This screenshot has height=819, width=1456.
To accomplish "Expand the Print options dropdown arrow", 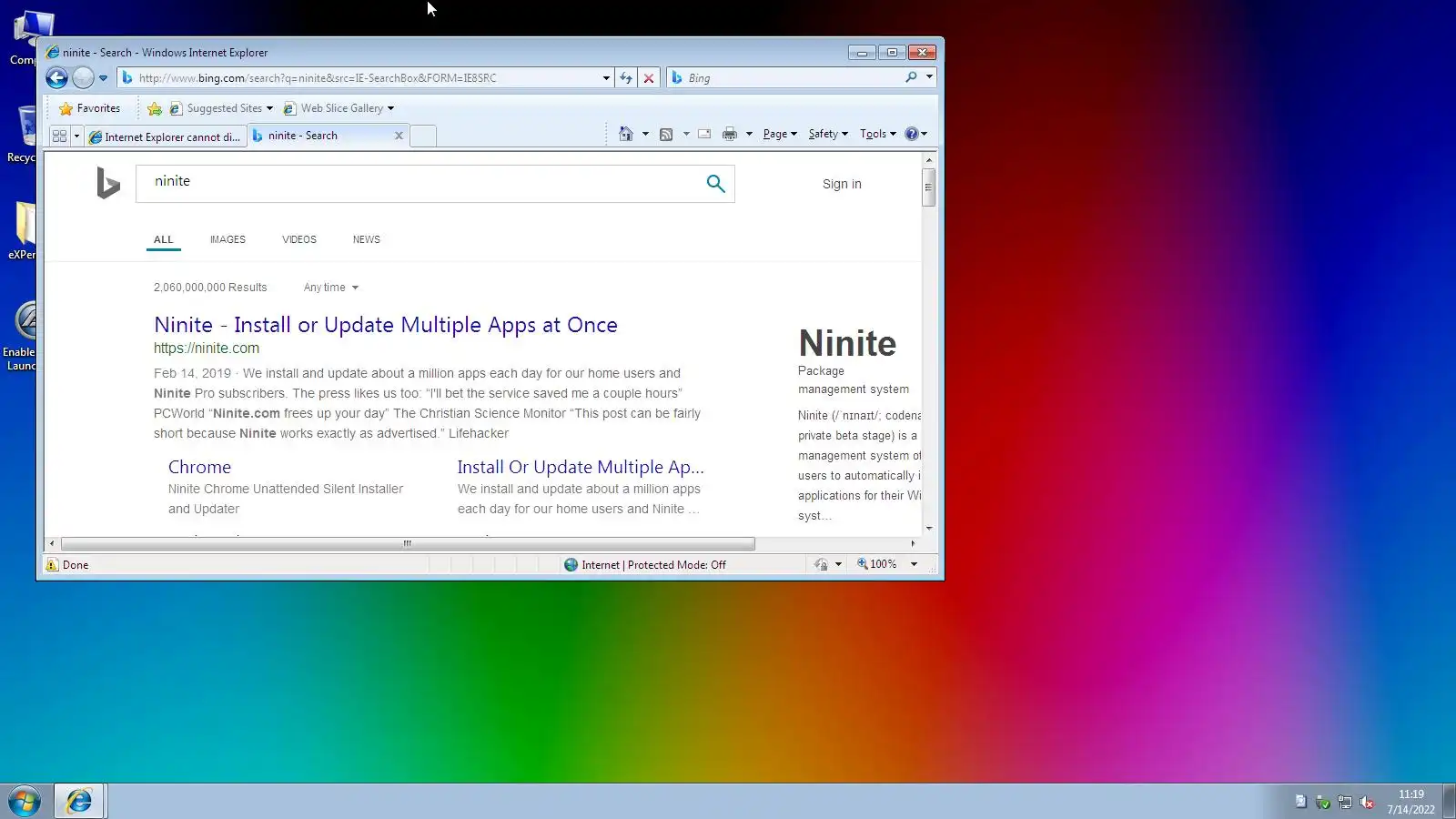I will [749, 134].
